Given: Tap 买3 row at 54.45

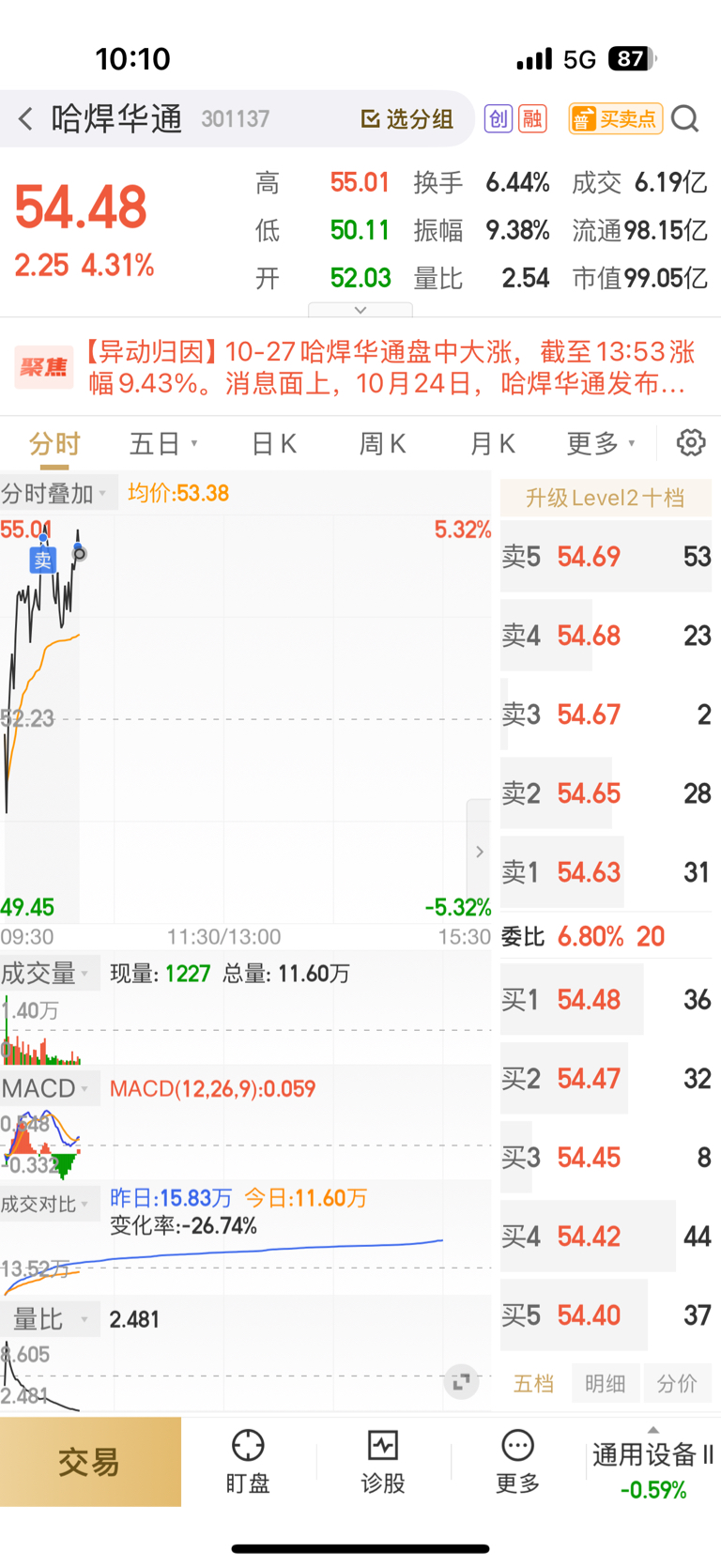Looking at the screenshot, I should tap(606, 1158).
